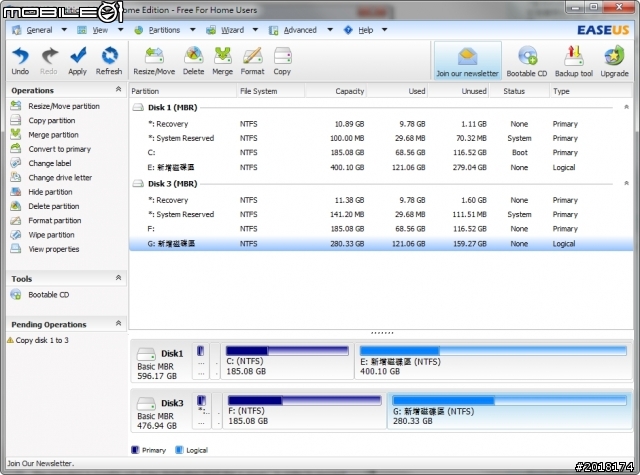Select the E: 400.10 GB partition row

381,167
